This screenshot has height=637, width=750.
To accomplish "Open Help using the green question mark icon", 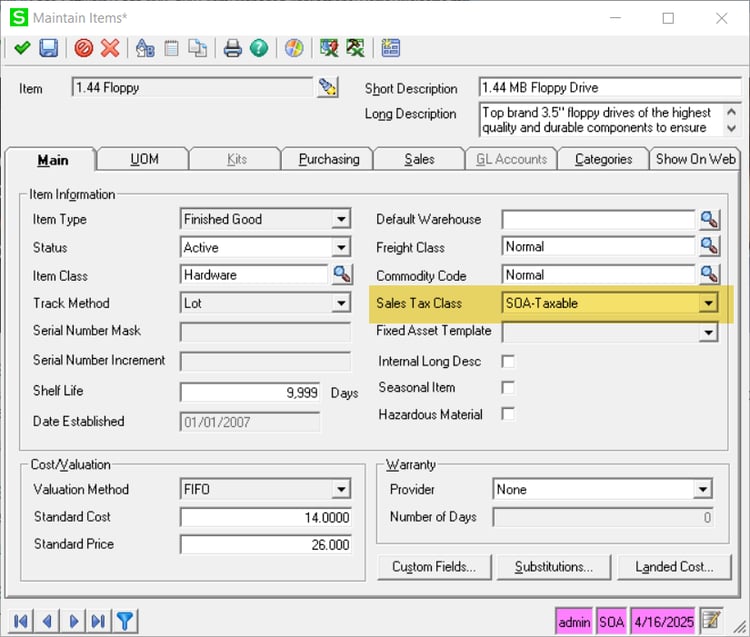I will coord(258,48).
